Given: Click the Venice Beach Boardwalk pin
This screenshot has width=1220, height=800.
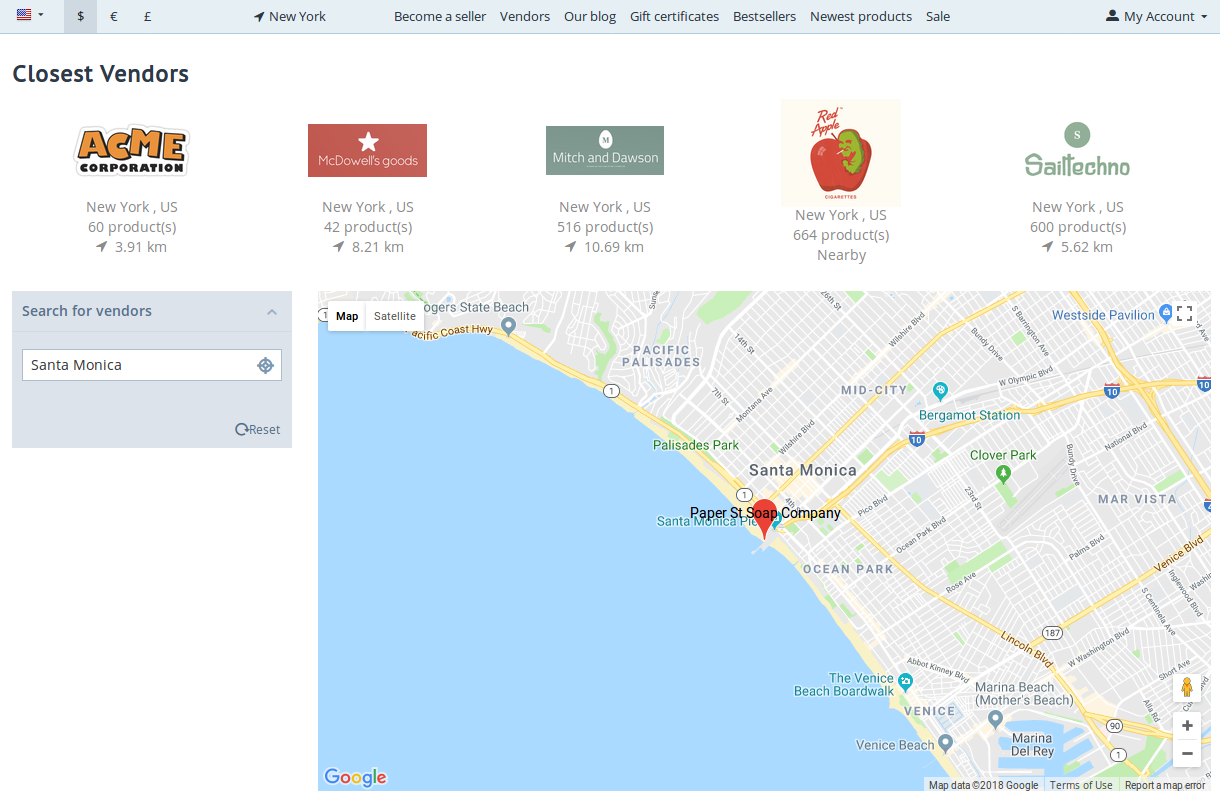Looking at the screenshot, I should pos(906,681).
